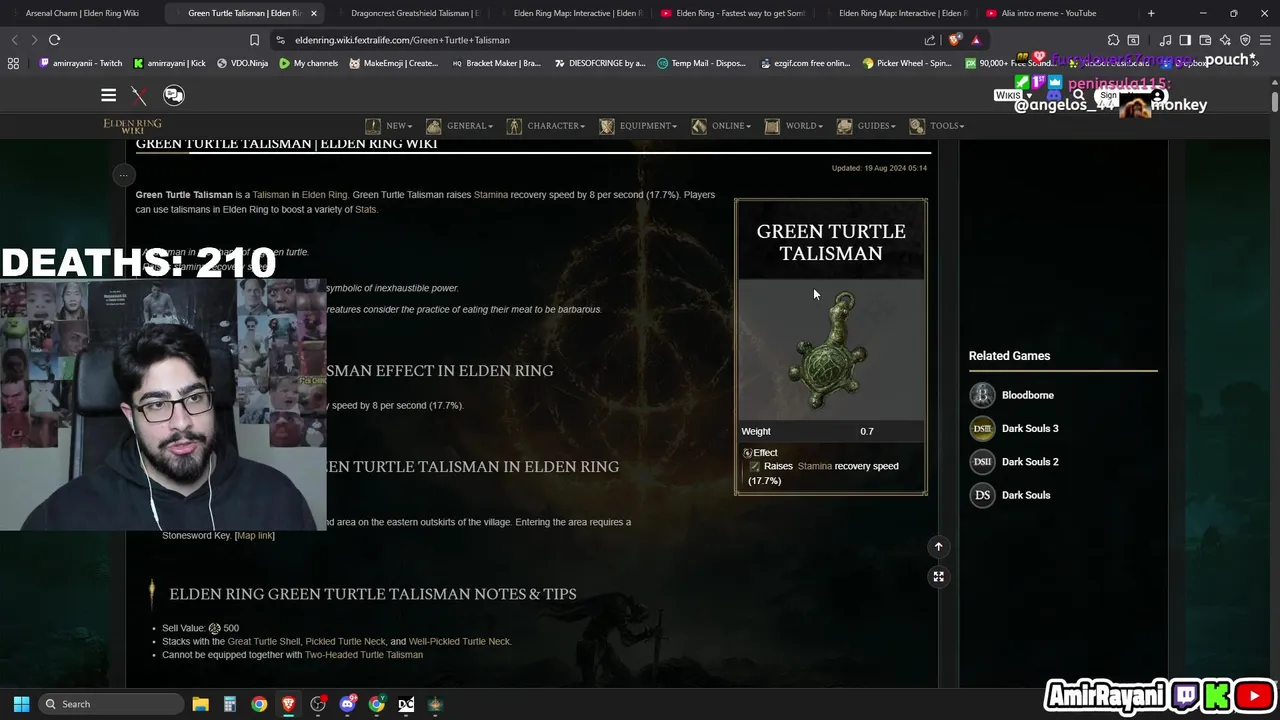
Task: Open the Map link
Action: click(254, 535)
